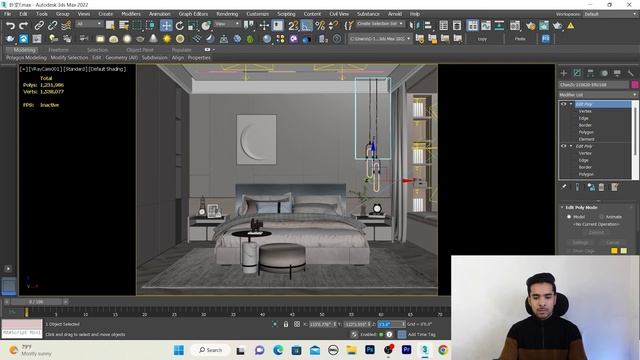Viewport: 640px width, 360px height.
Task: Click the Geometry (All) ribbon panel label
Action: point(121,58)
